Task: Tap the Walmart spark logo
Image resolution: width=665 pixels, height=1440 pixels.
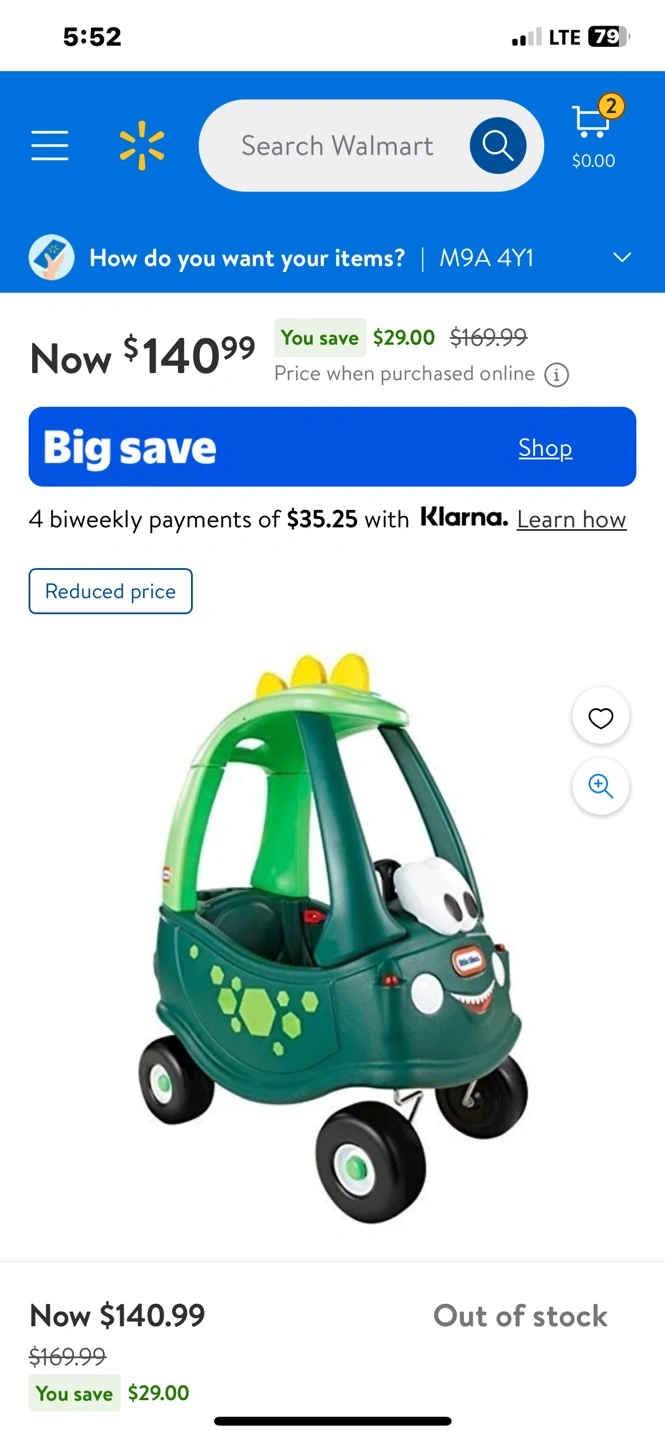Action: 142,146
